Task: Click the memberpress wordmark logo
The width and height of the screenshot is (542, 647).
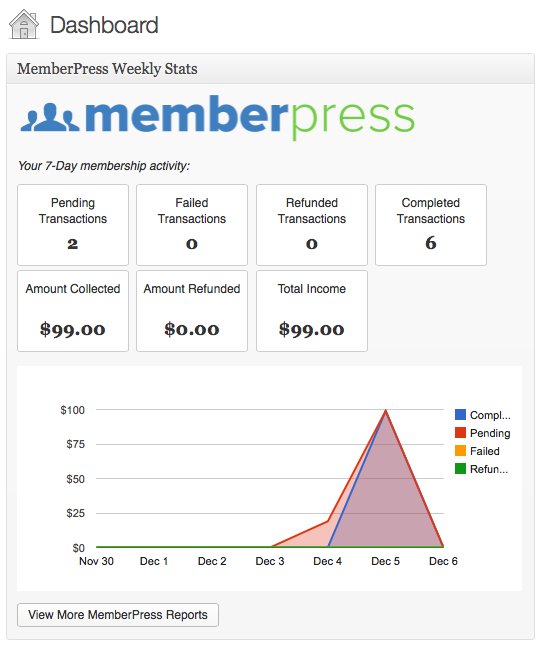Action: click(250, 118)
